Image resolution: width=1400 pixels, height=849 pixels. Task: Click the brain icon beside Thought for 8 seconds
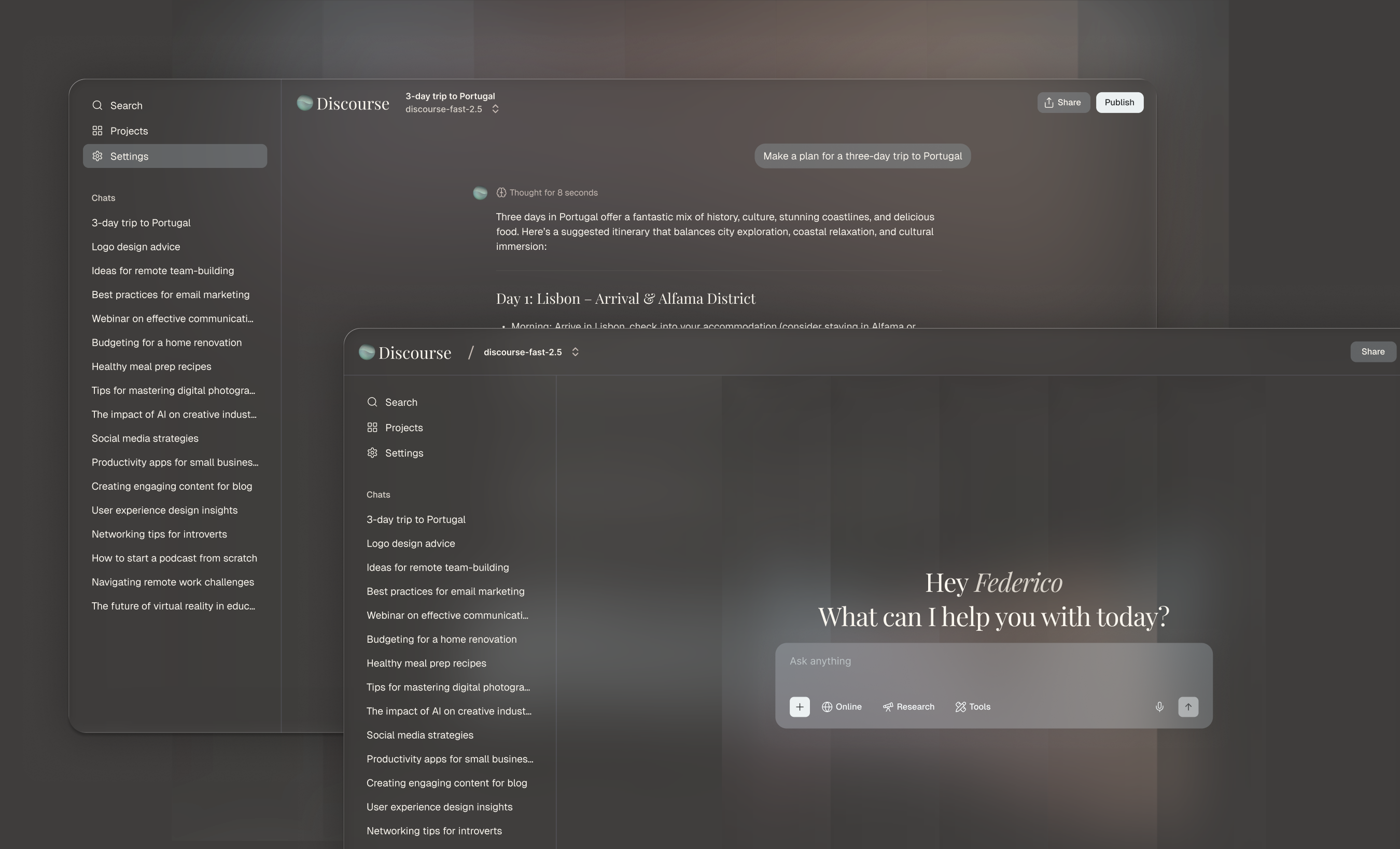500,192
